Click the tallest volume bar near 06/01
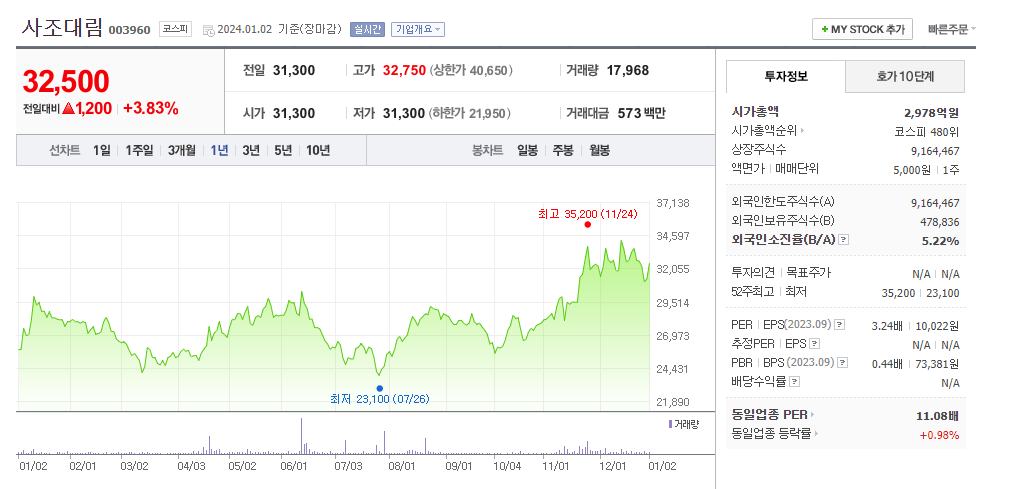The width and height of the screenshot is (1016, 489). 301,437
